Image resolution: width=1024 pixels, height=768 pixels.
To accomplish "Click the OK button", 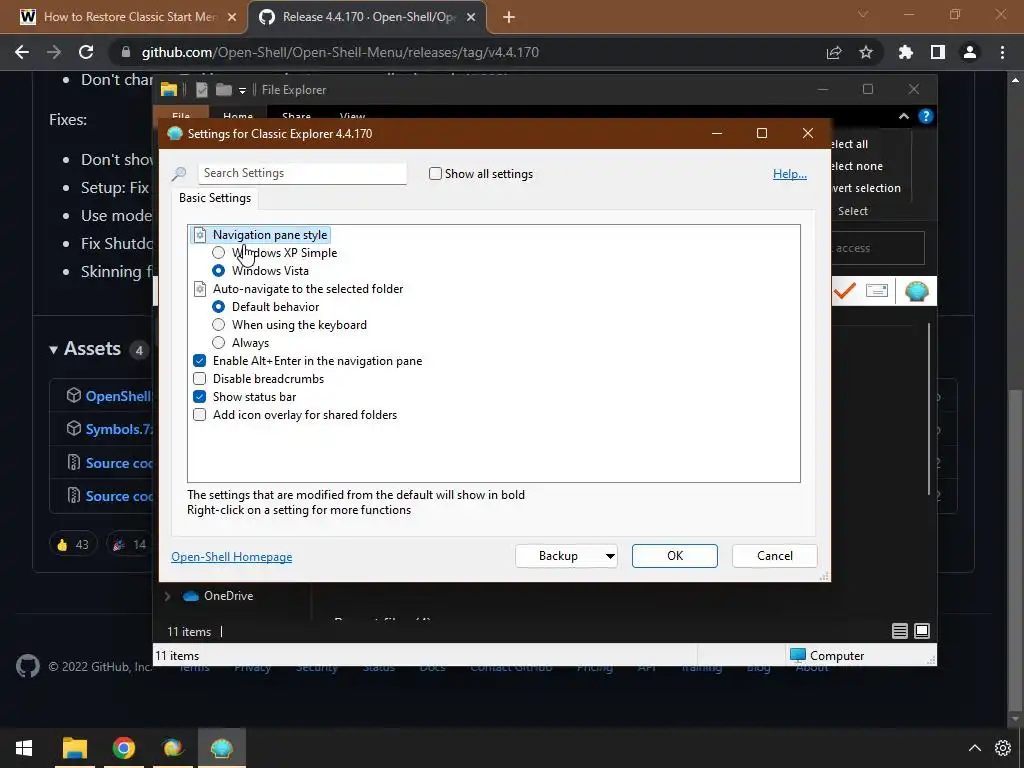I will coord(675,556).
